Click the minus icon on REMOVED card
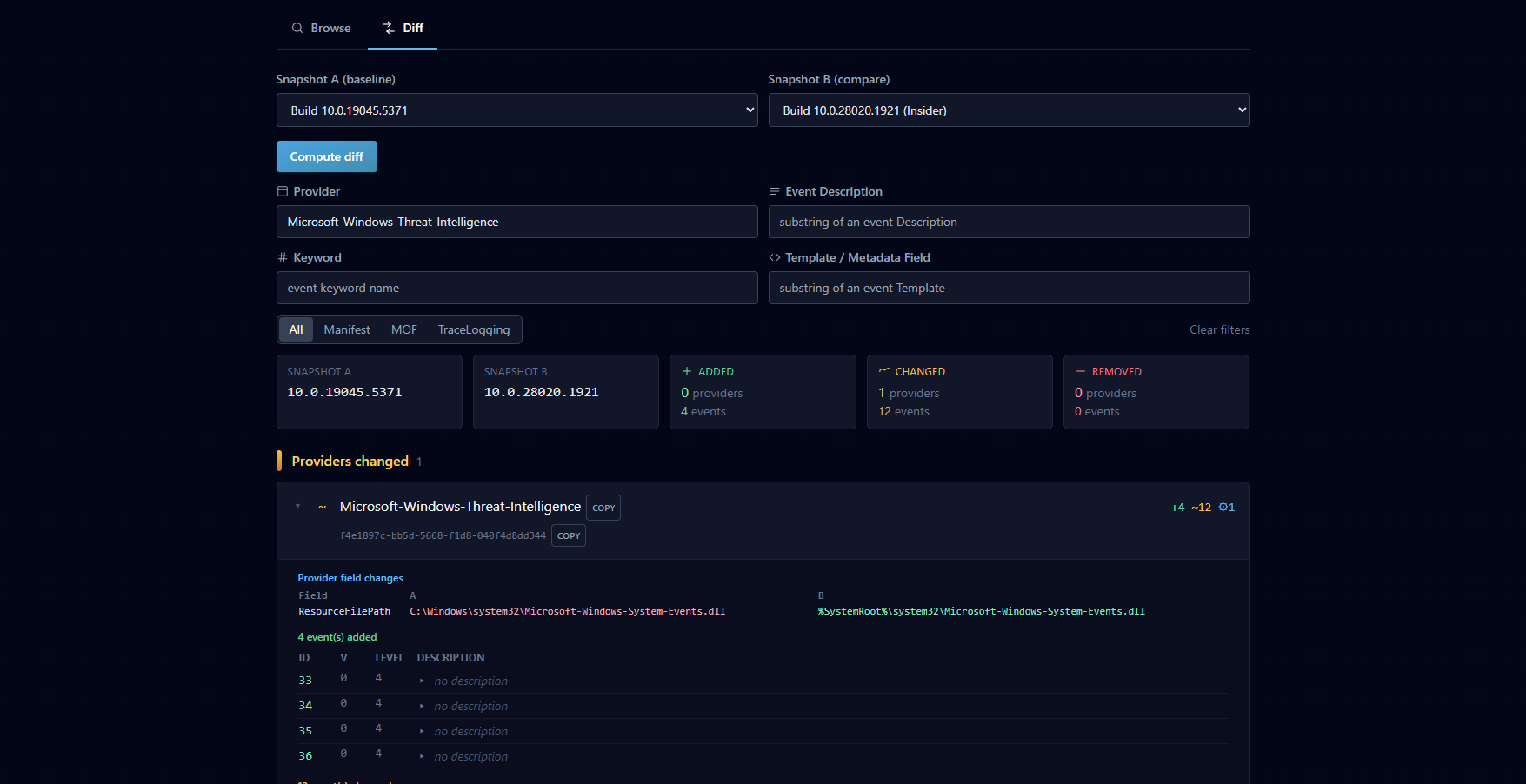 pyautogui.click(x=1081, y=371)
